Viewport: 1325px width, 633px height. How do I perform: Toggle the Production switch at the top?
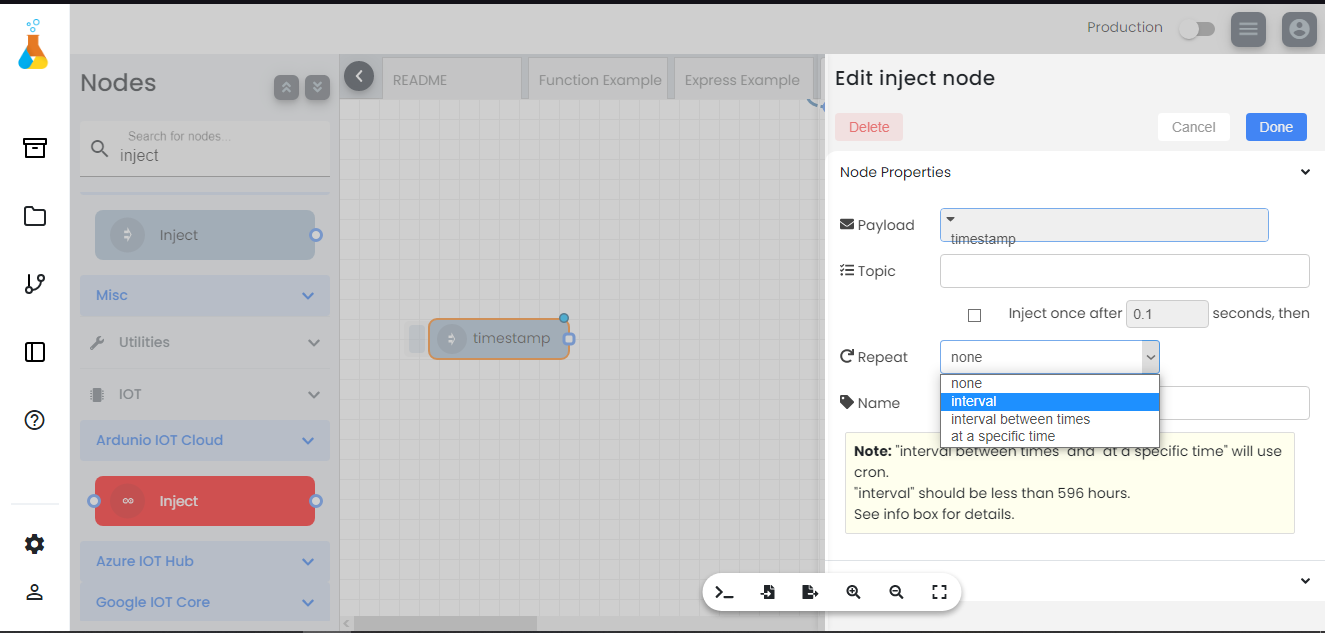point(1196,29)
